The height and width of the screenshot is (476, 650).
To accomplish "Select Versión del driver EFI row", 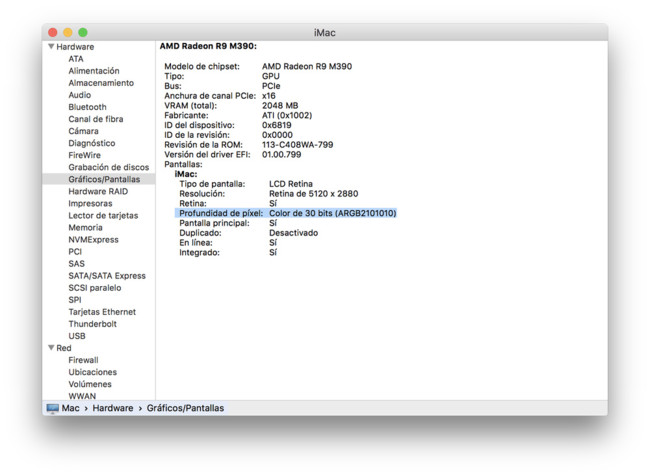I will 233,154.
